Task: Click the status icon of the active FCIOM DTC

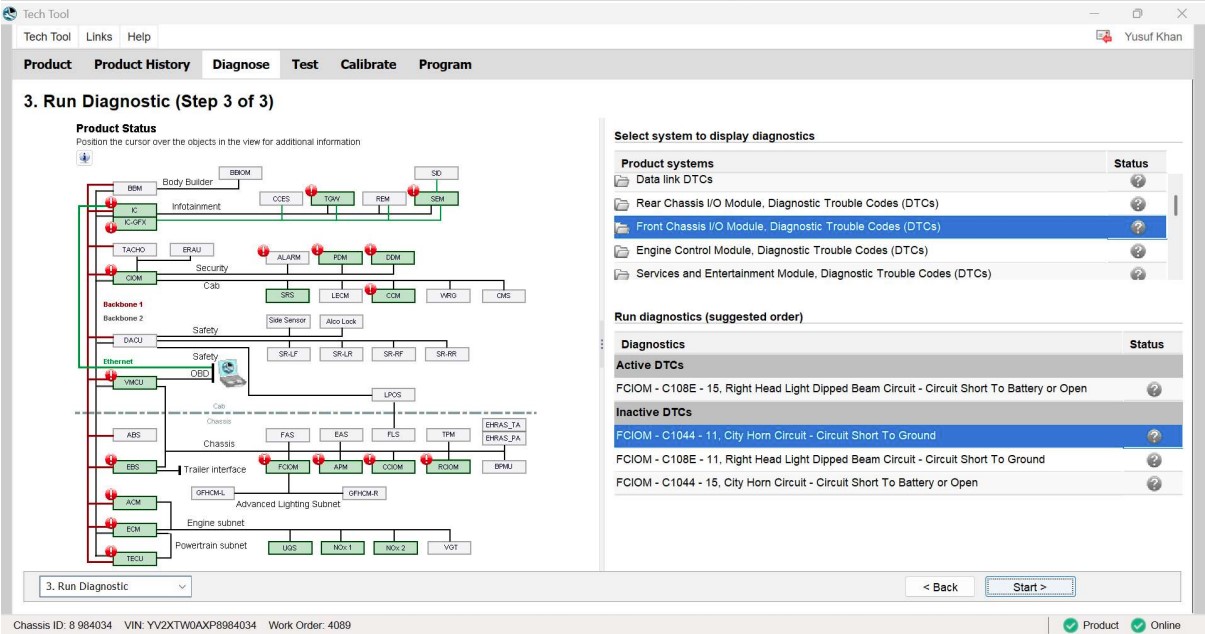Action: click(1154, 389)
